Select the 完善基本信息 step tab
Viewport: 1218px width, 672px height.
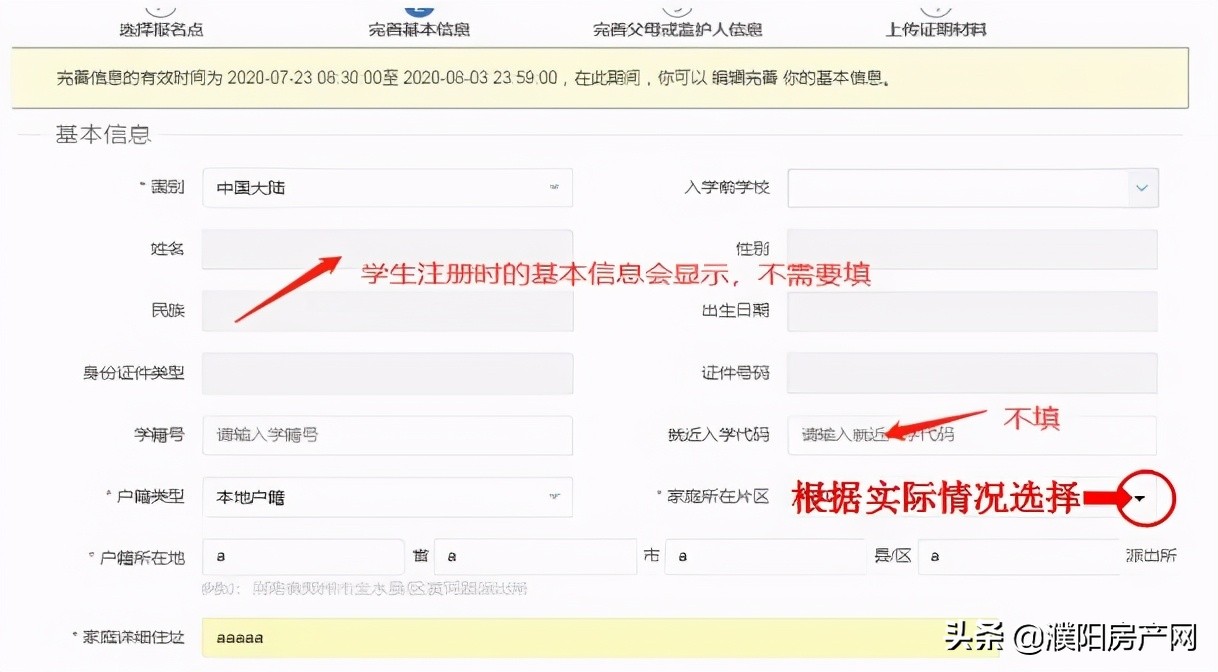pos(419,28)
